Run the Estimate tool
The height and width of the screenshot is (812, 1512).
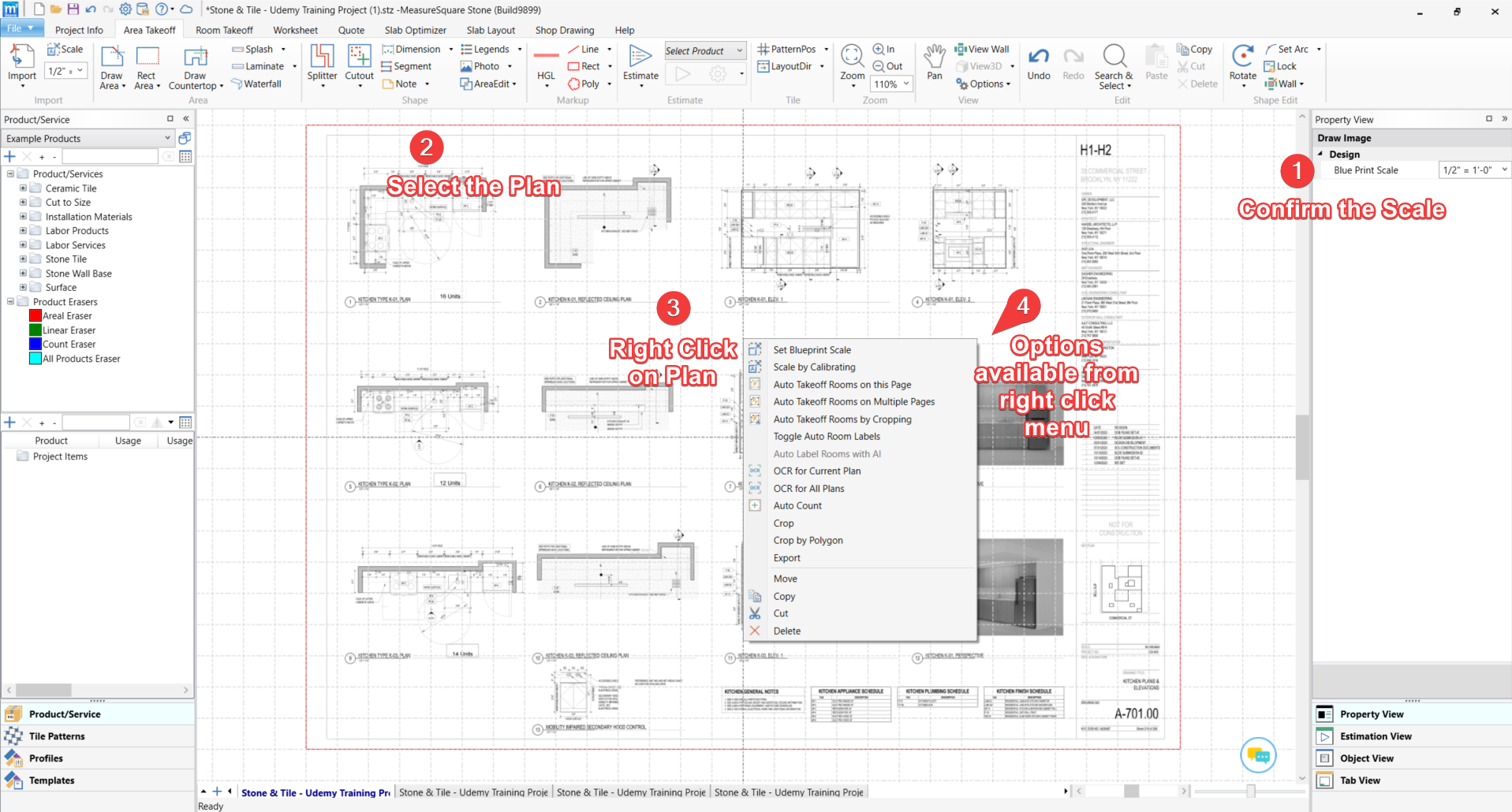pyautogui.click(x=640, y=63)
